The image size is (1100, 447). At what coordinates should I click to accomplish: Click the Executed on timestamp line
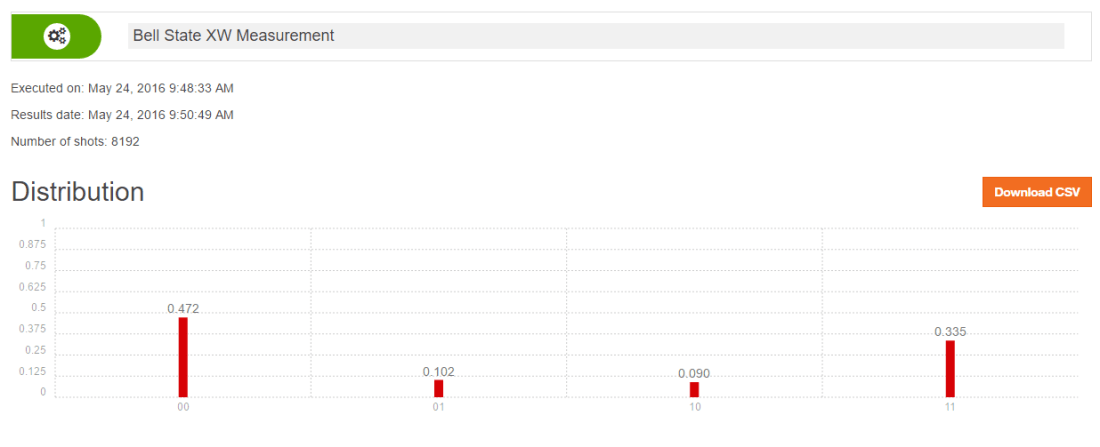(x=122, y=89)
